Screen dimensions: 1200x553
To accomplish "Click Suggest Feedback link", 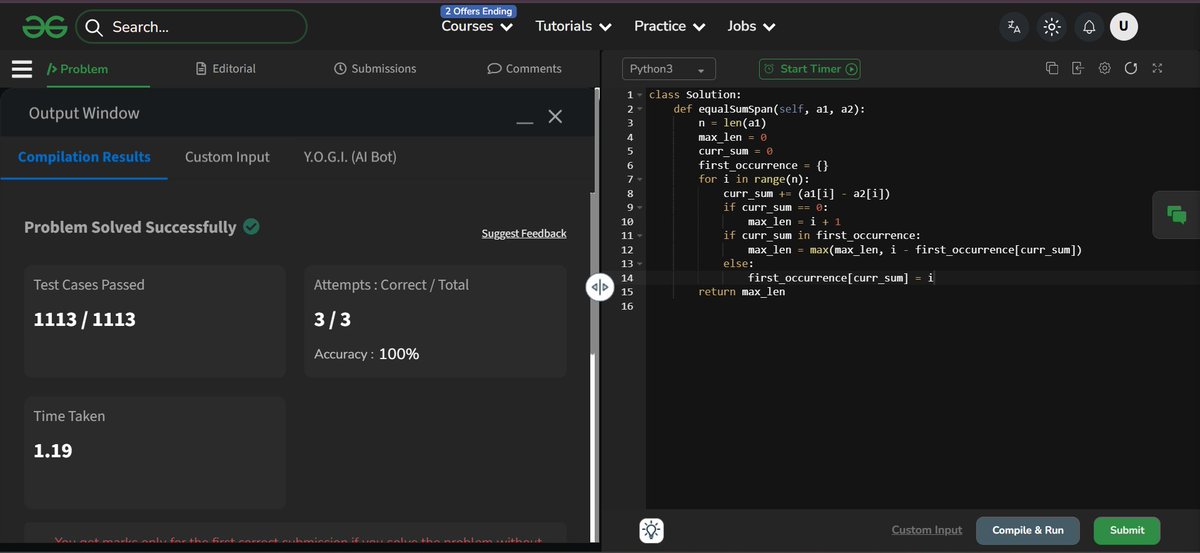I will pos(524,233).
